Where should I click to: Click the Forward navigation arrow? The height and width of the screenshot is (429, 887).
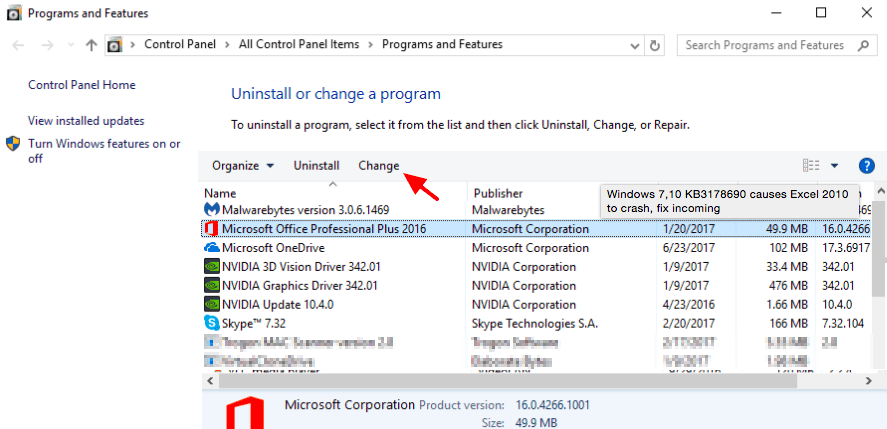(48, 45)
